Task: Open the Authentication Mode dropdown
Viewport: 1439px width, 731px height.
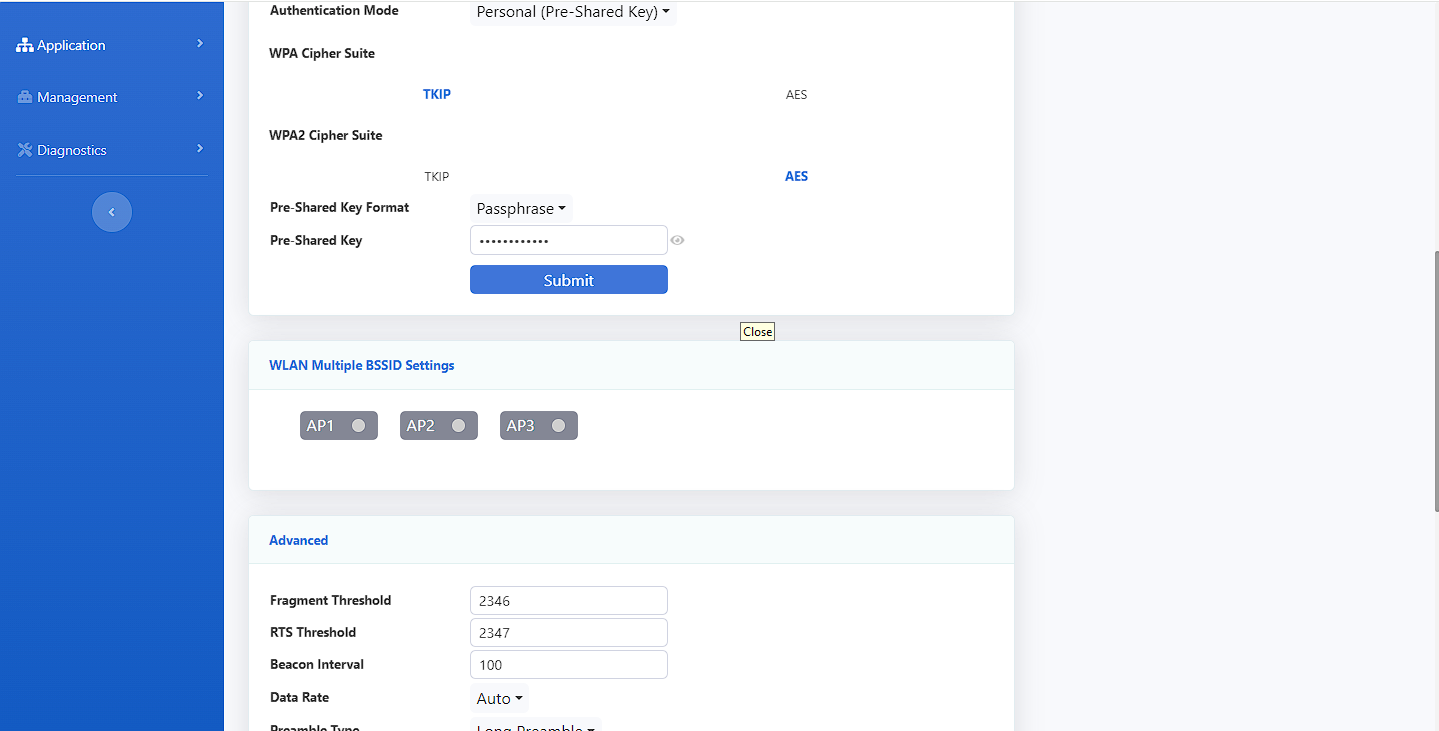Action: (x=573, y=12)
